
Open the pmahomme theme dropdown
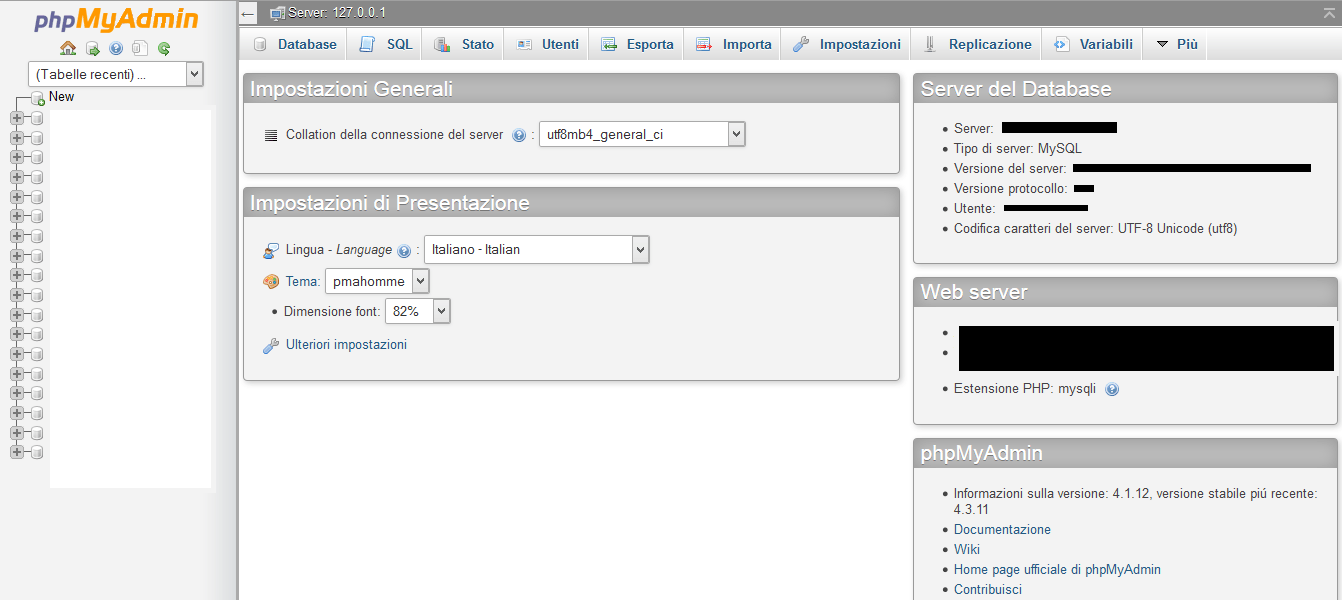[x=377, y=282]
